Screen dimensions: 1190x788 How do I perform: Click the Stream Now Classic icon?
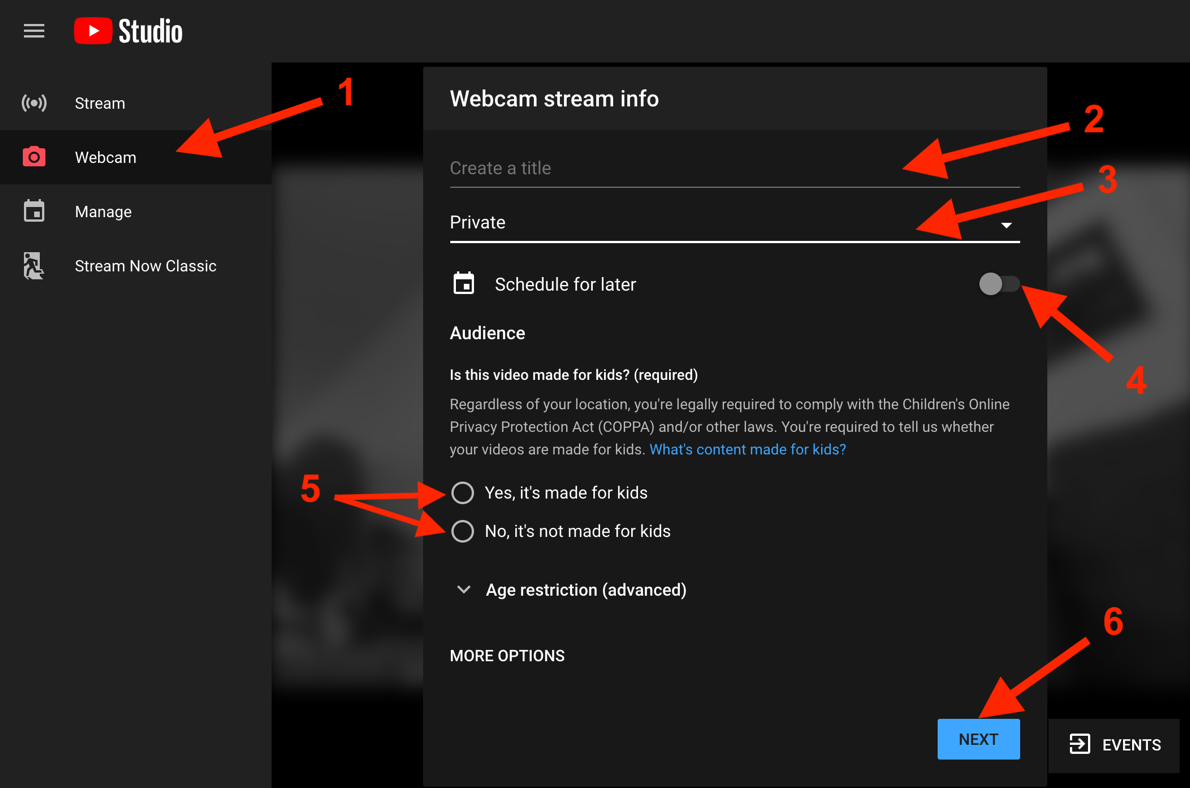33,266
